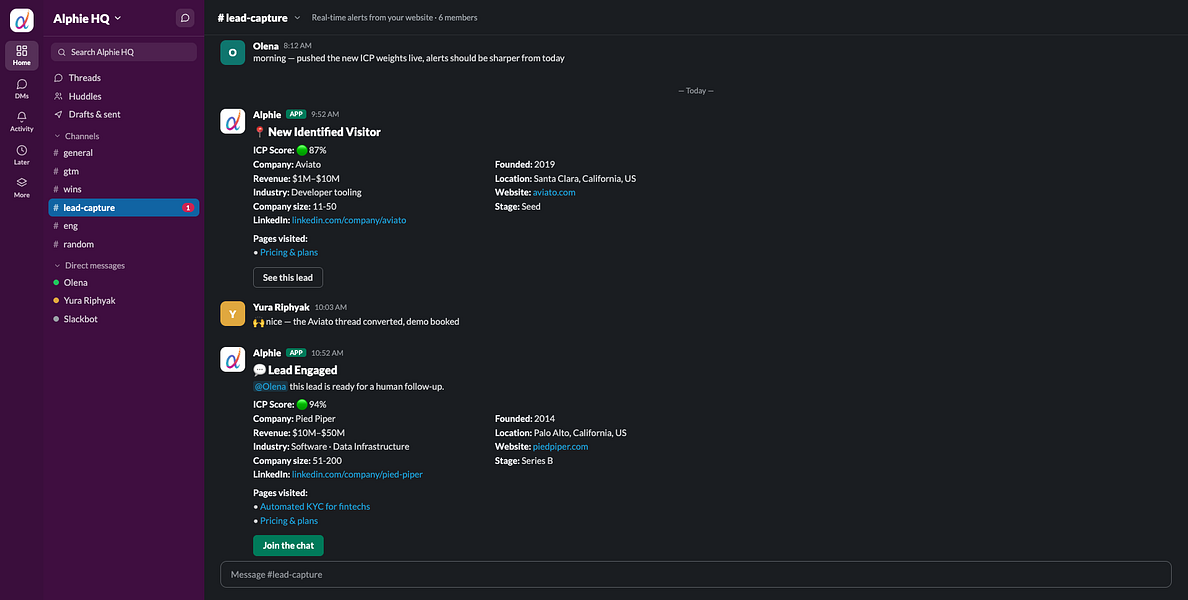Click the Search Alphie HQ field

click(123, 52)
